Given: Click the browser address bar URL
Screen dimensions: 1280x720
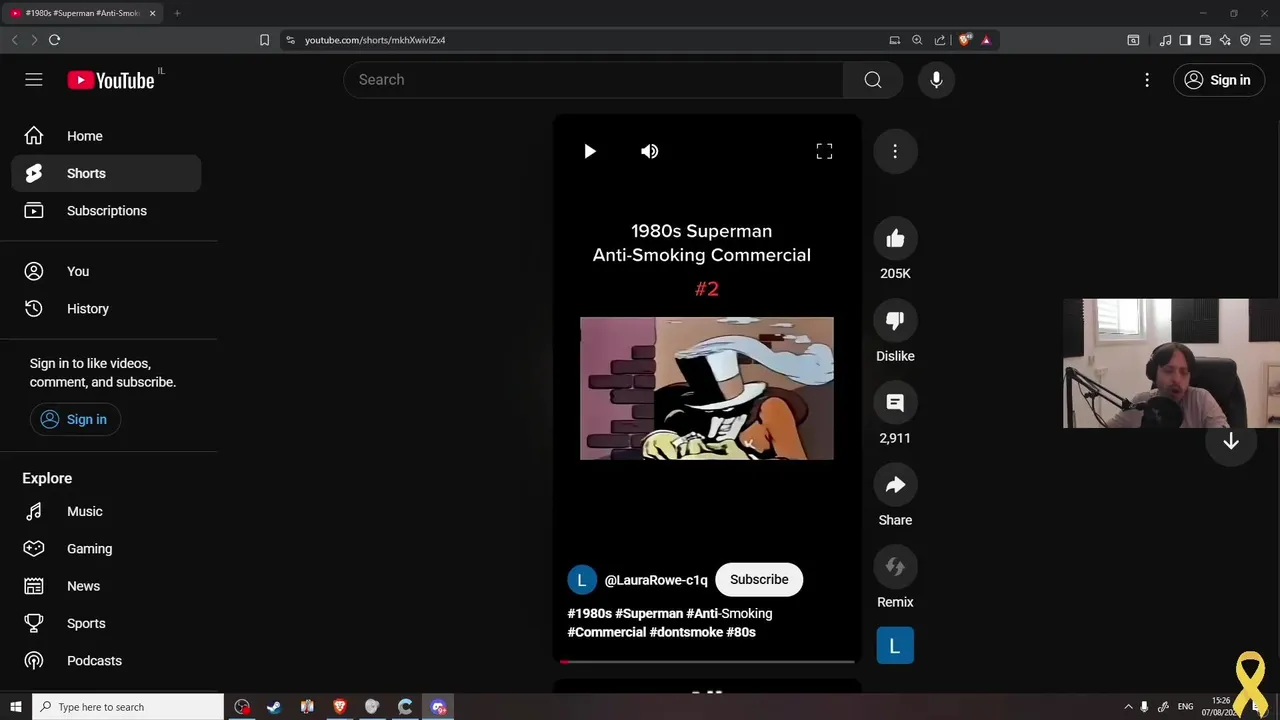Looking at the screenshot, I should [375, 40].
